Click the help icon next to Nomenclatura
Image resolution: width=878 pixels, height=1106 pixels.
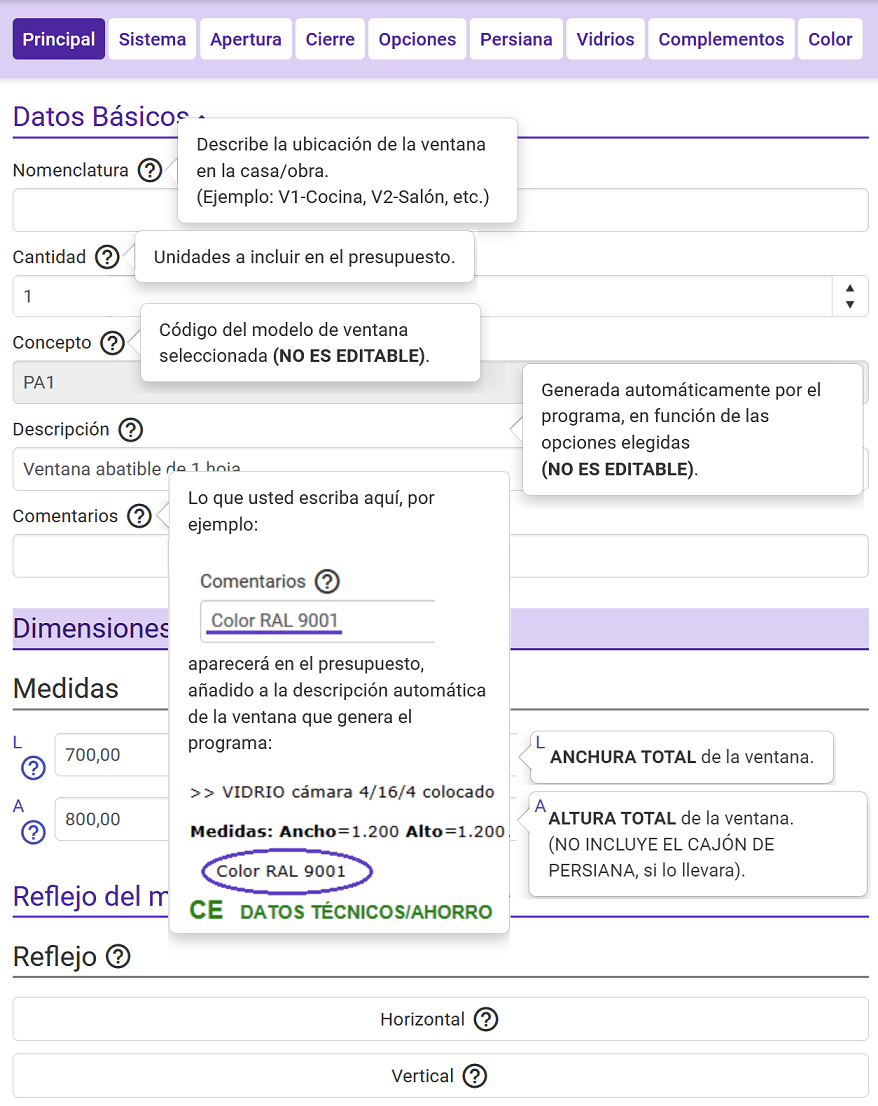click(149, 171)
